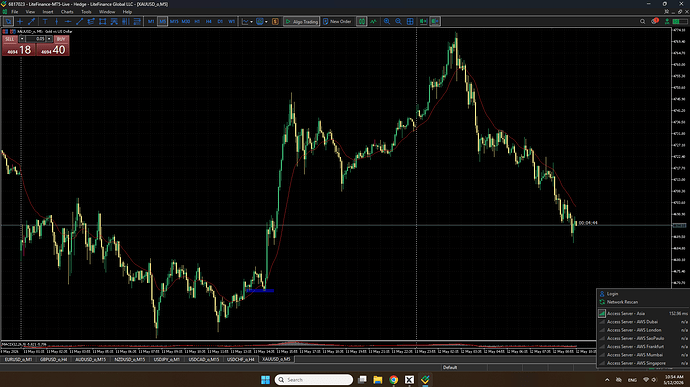Open Chrome from the taskbar
The height and width of the screenshot is (387, 690).
click(x=393, y=380)
